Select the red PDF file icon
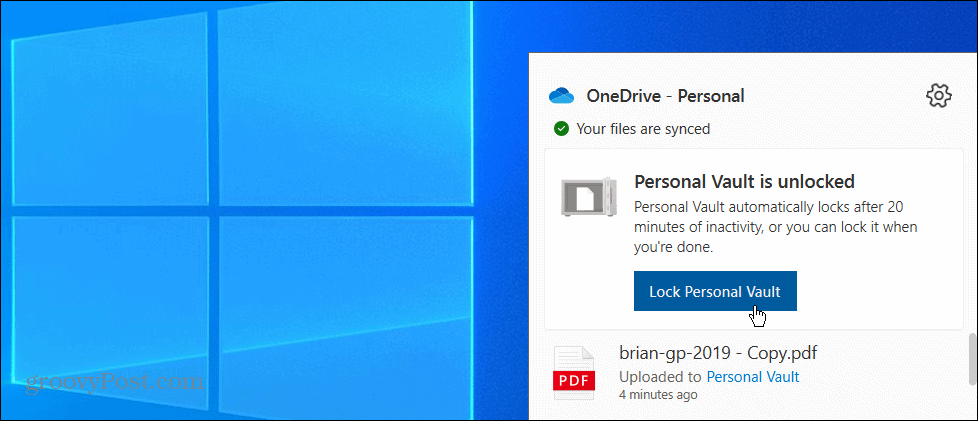This screenshot has width=978, height=421. click(x=574, y=373)
